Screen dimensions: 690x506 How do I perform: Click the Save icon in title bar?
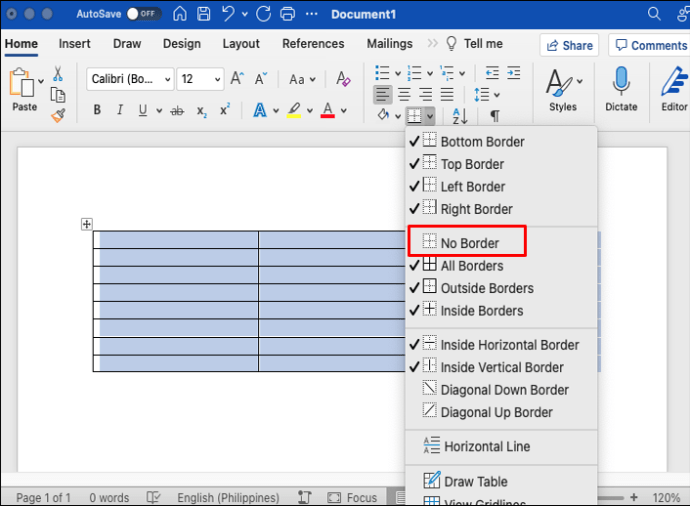coord(206,14)
